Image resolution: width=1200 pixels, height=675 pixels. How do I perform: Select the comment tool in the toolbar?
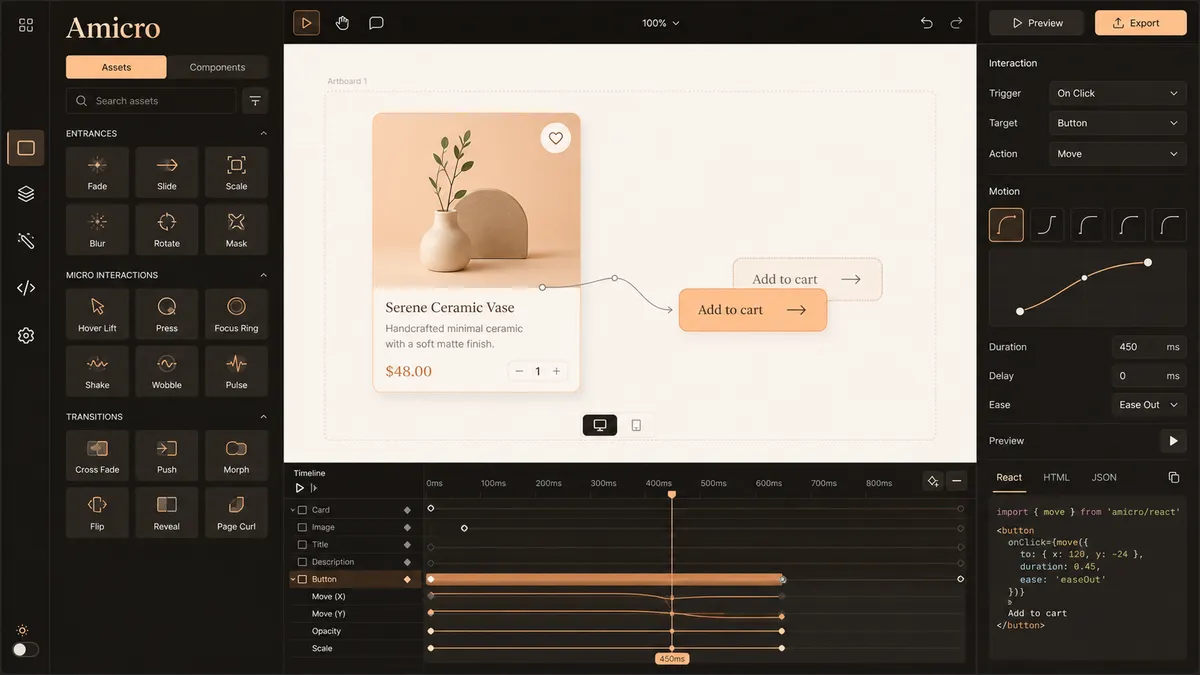[376, 23]
